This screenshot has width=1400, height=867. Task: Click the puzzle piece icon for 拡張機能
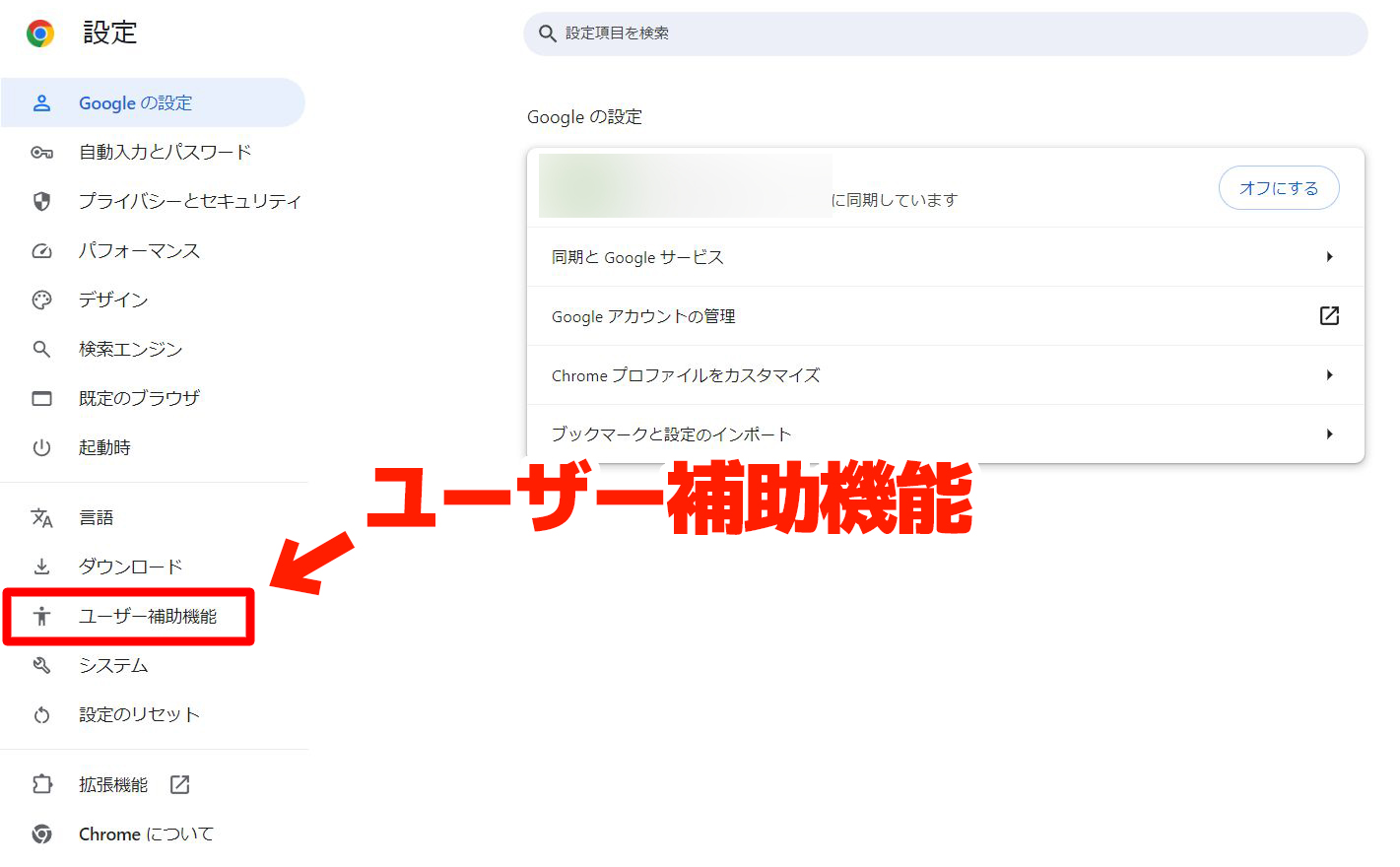pos(41,784)
